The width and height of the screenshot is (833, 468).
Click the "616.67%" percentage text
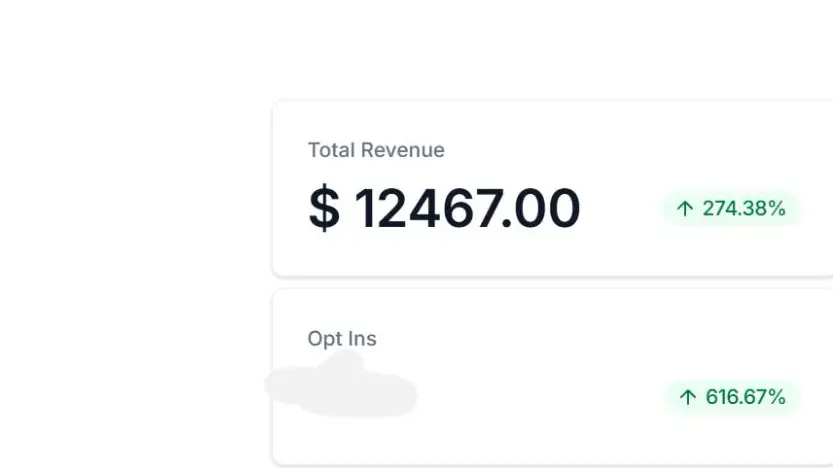[x=746, y=397]
